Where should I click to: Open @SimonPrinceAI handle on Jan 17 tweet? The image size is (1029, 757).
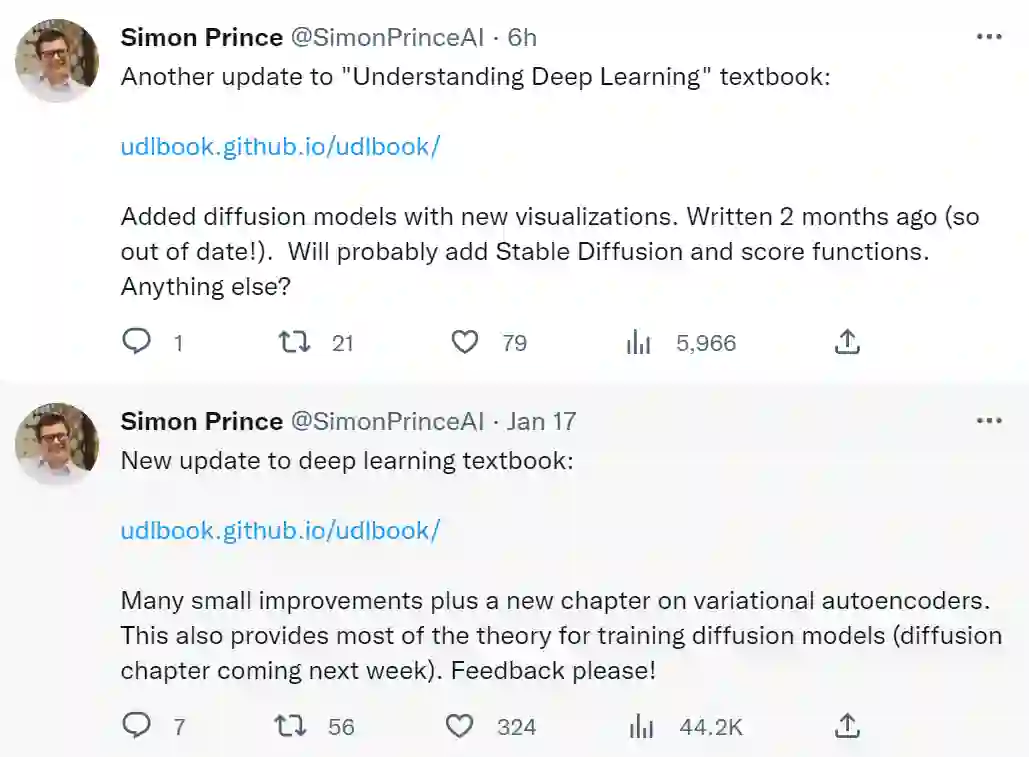pos(387,421)
